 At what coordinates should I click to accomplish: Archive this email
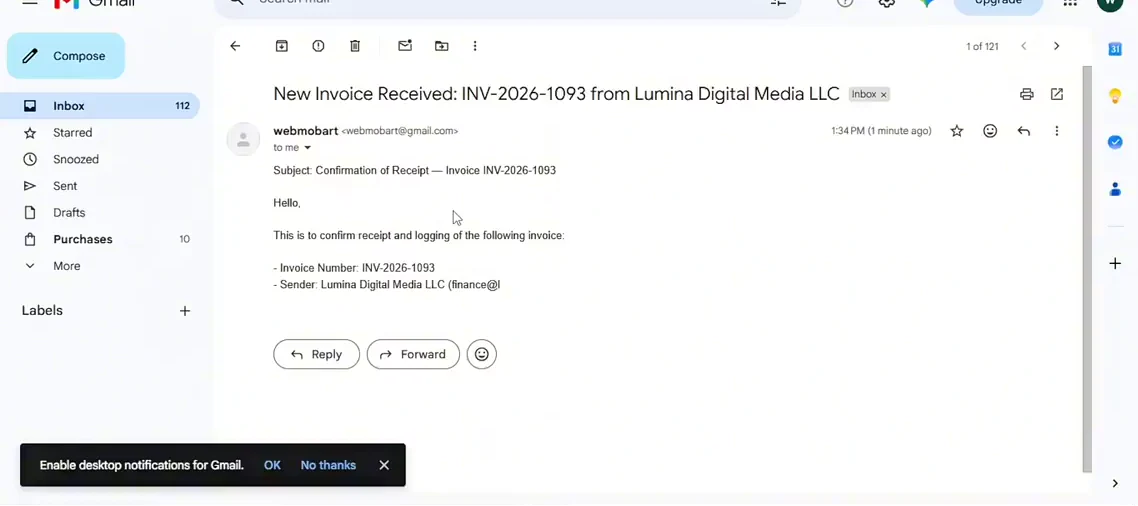(282, 46)
